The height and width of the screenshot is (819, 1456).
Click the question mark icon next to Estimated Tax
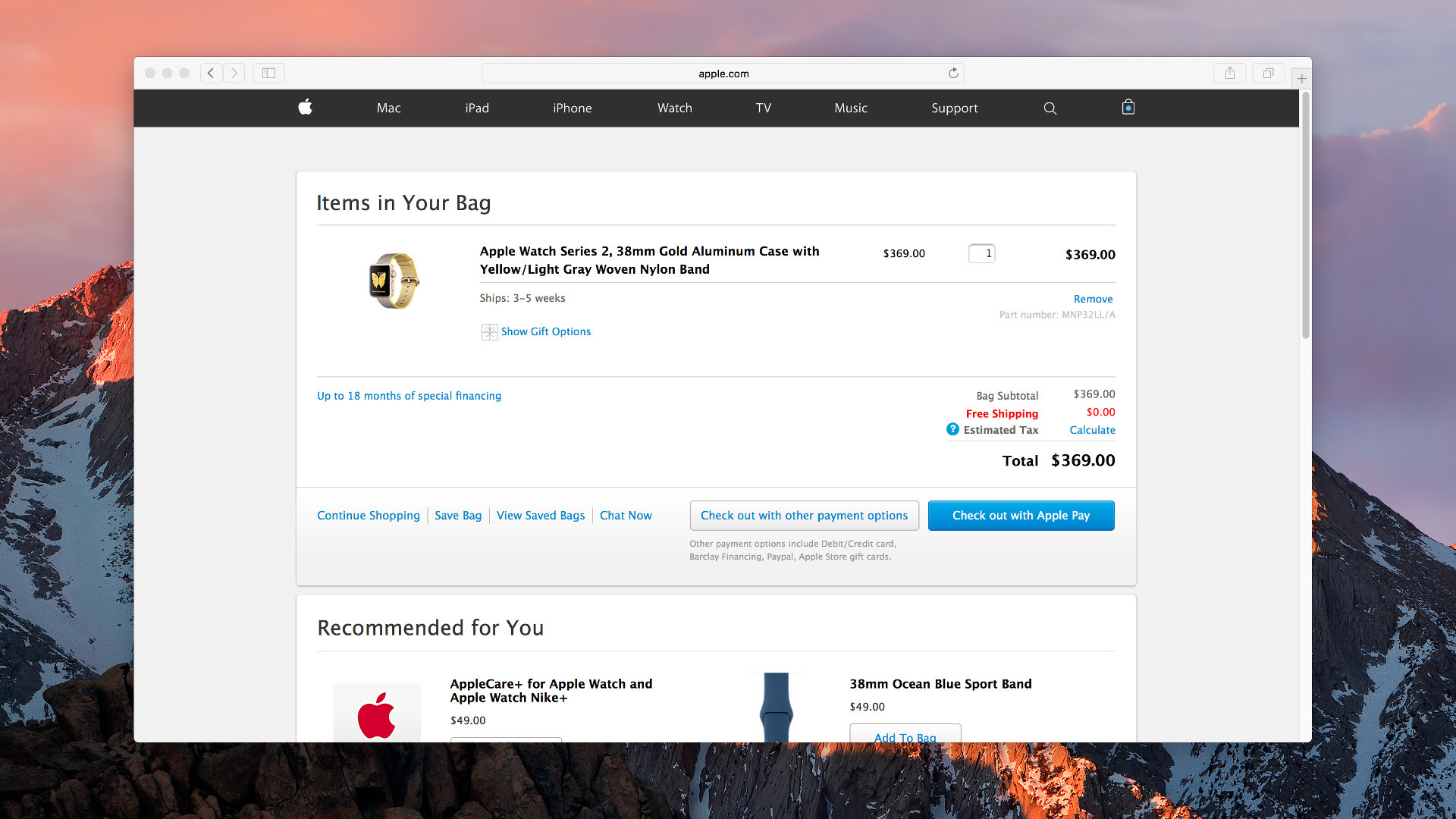pos(952,429)
